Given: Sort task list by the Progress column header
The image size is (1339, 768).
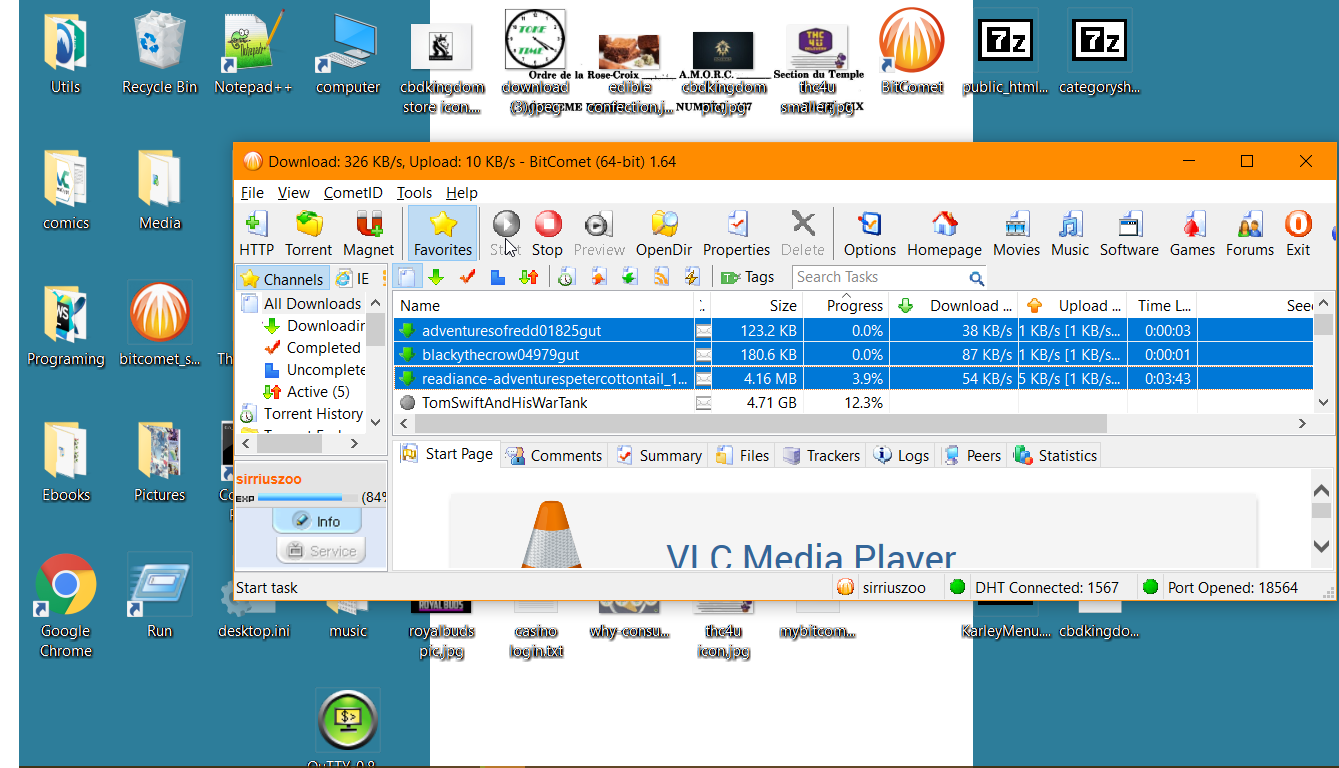Looking at the screenshot, I should pyautogui.click(x=849, y=305).
